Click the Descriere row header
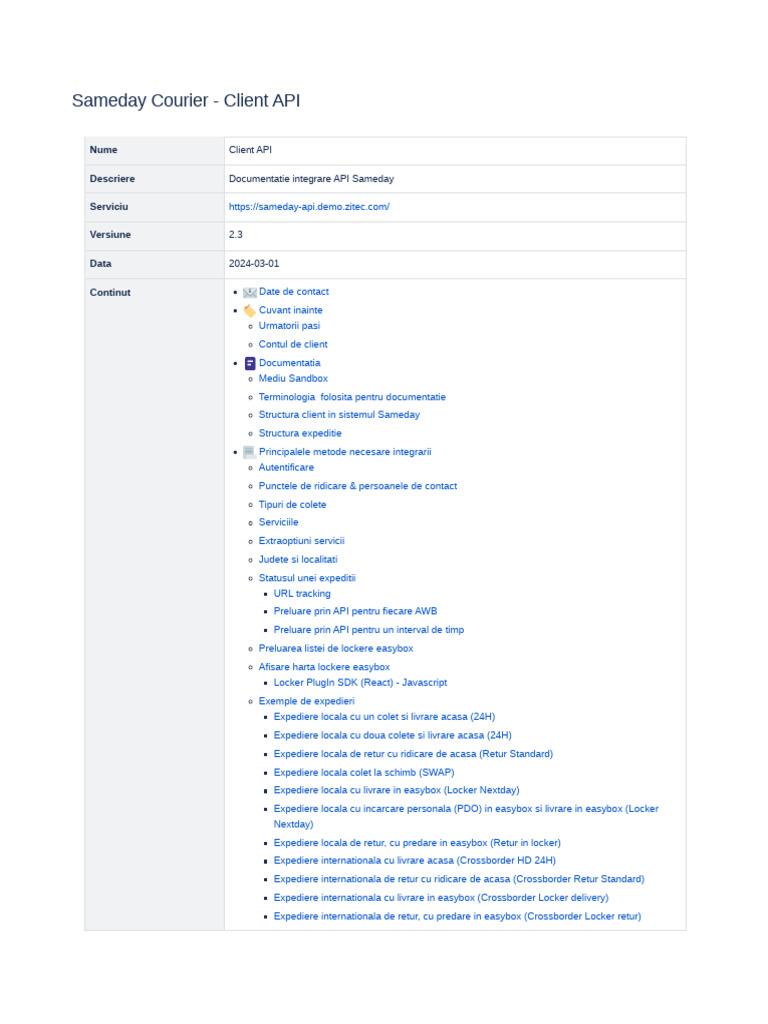 click(154, 179)
